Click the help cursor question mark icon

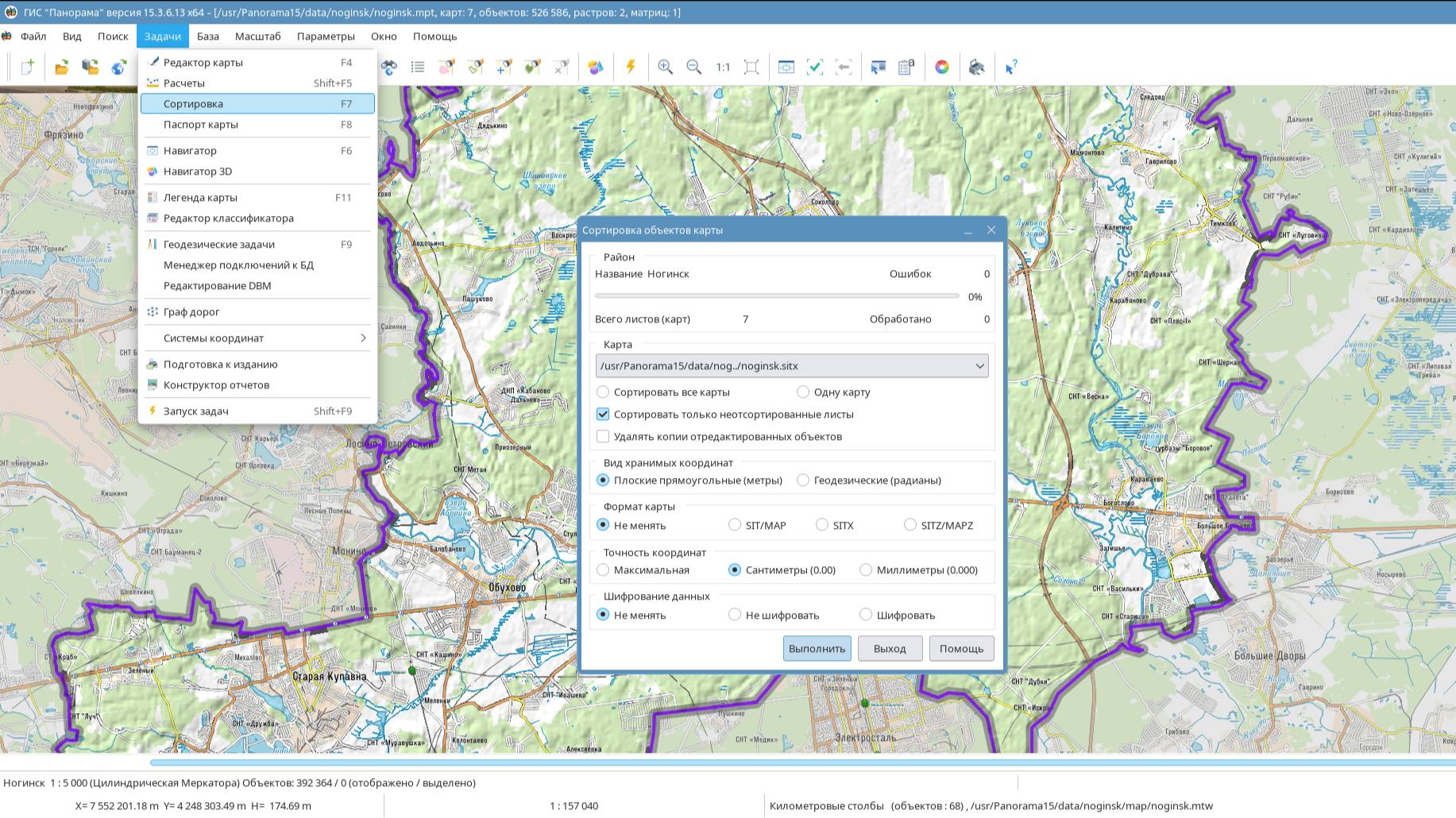coord(1010,68)
